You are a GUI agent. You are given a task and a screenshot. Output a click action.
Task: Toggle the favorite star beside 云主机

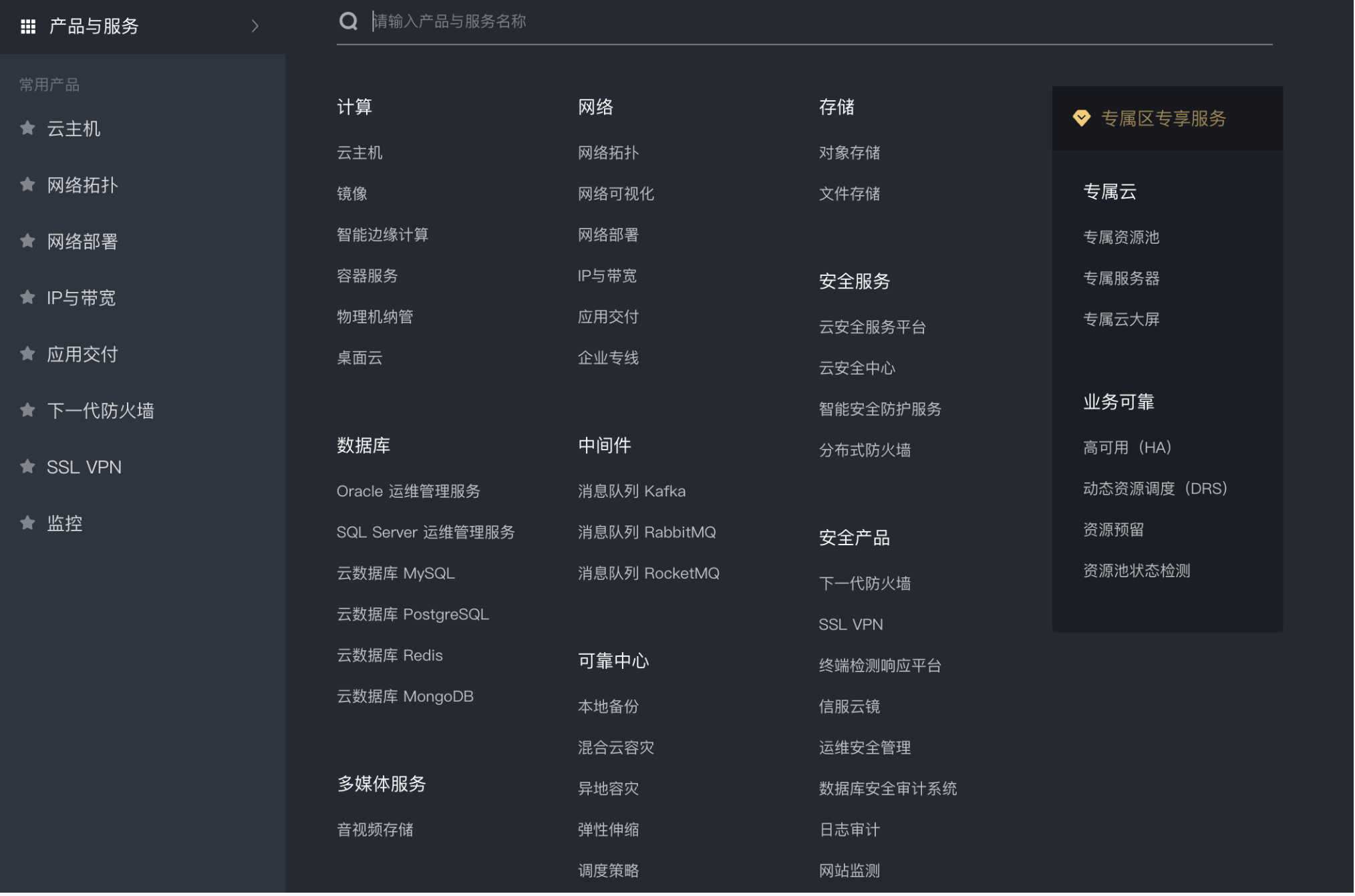27,128
